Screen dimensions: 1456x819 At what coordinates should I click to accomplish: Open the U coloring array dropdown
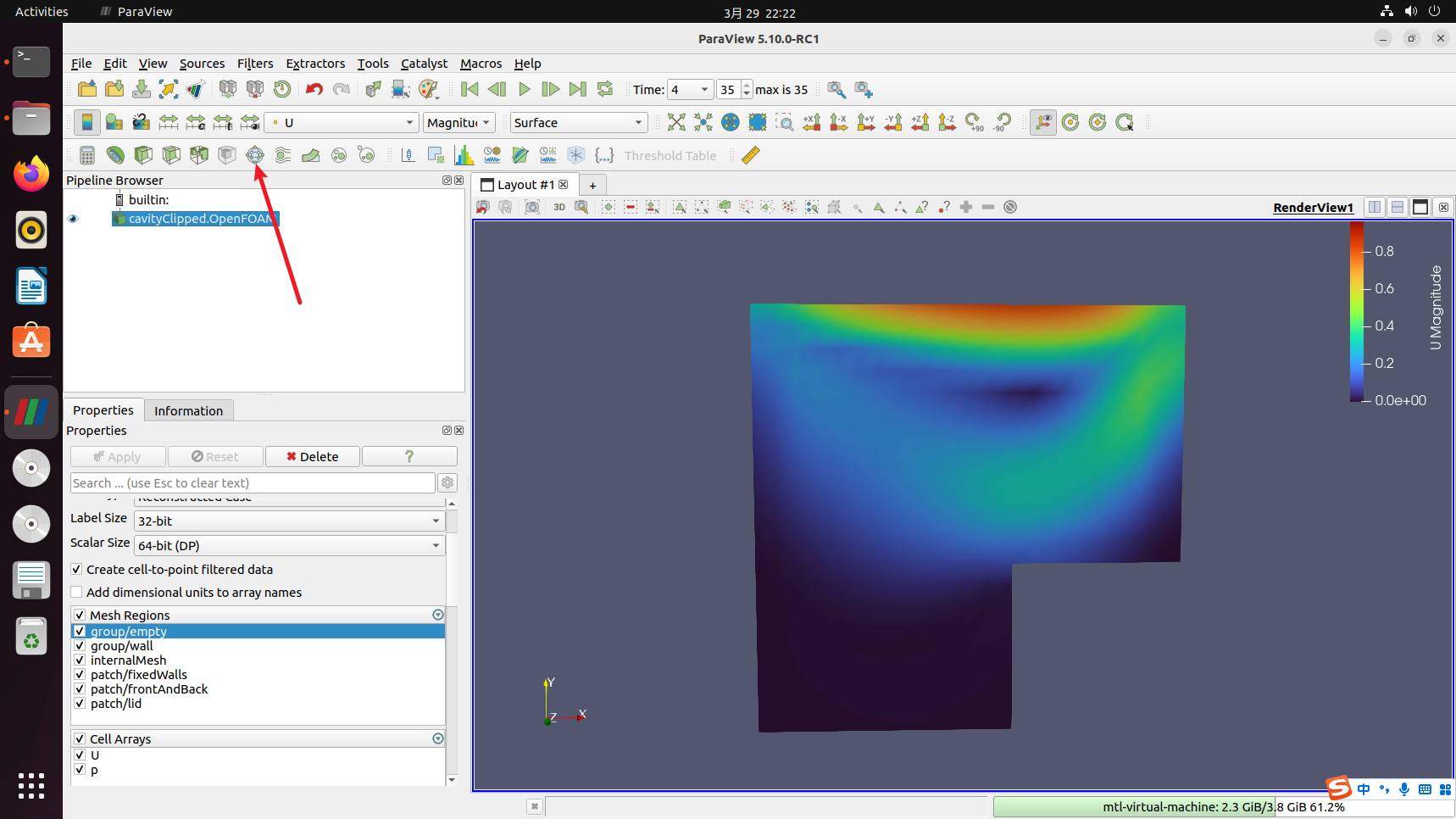pos(342,122)
